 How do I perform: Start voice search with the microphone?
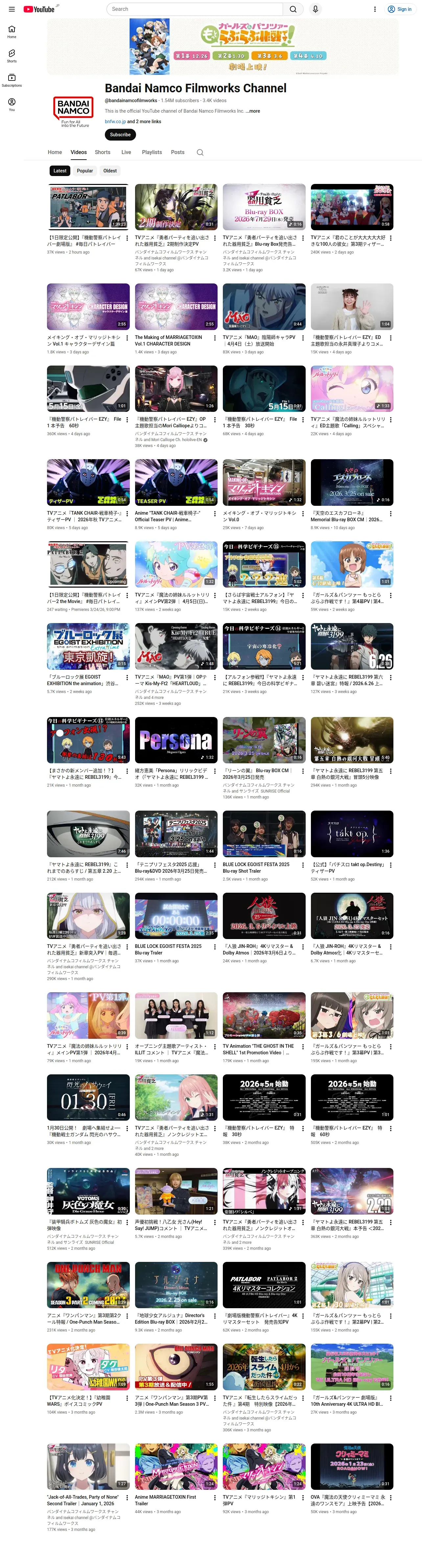pos(316,9)
